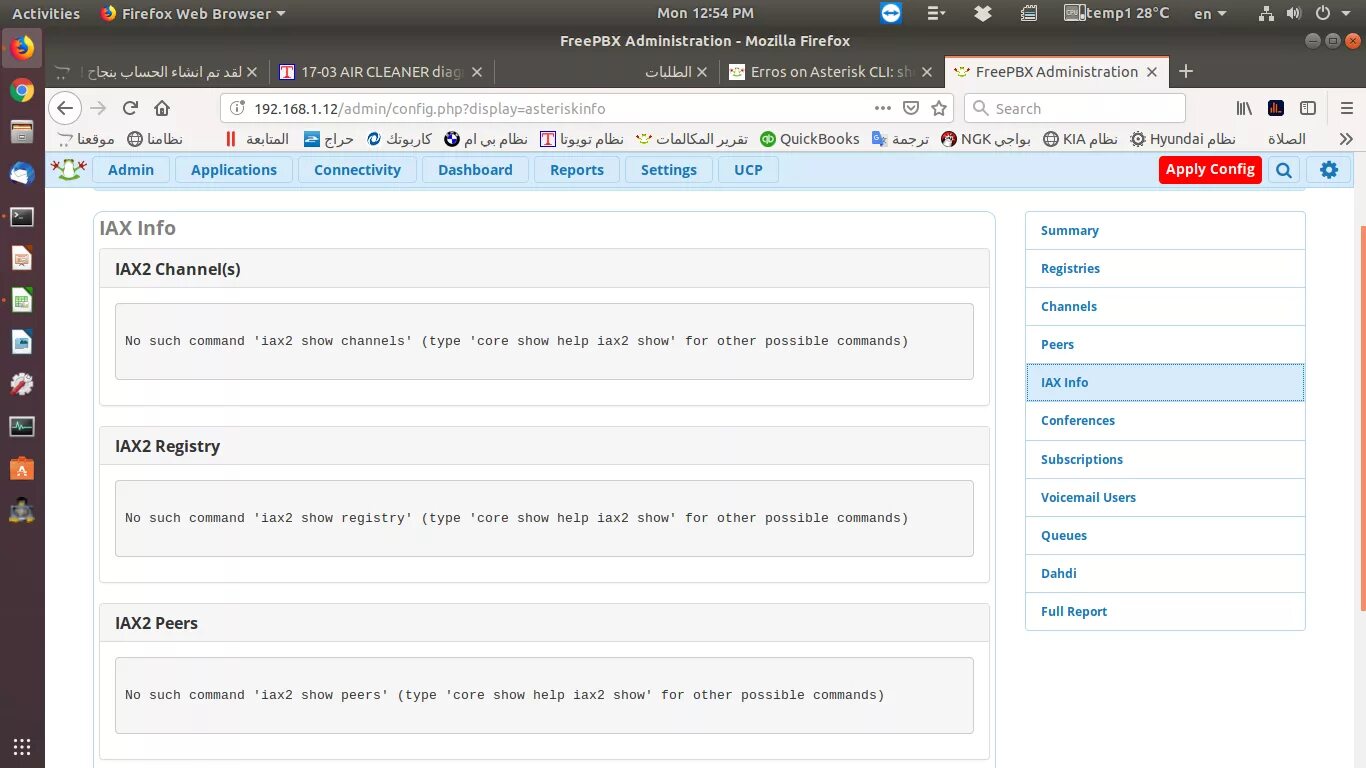Image resolution: width=1366 pixels, height=768 pixels.
Task: Click the Dropbox tray icon
Action: (983, 13)
